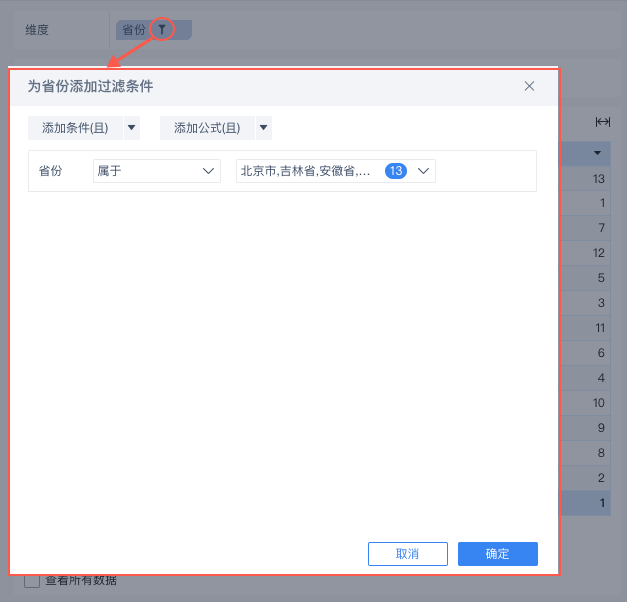Click the 省份 dimension tag
Image resolution: width=627 pixels, height=602 pixels.
(x=154, y=30)
